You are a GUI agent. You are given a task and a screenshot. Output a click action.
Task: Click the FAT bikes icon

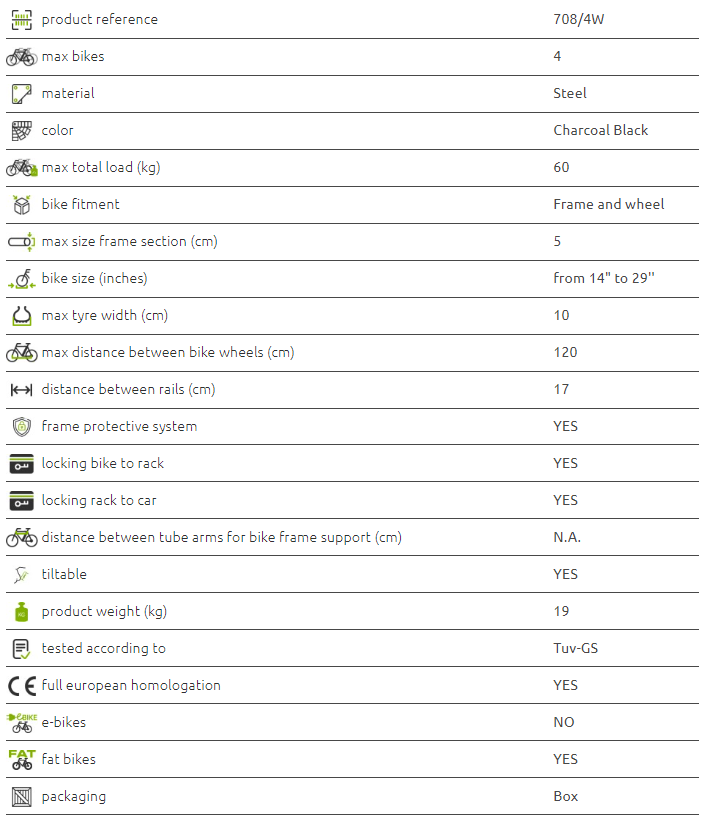21,760
